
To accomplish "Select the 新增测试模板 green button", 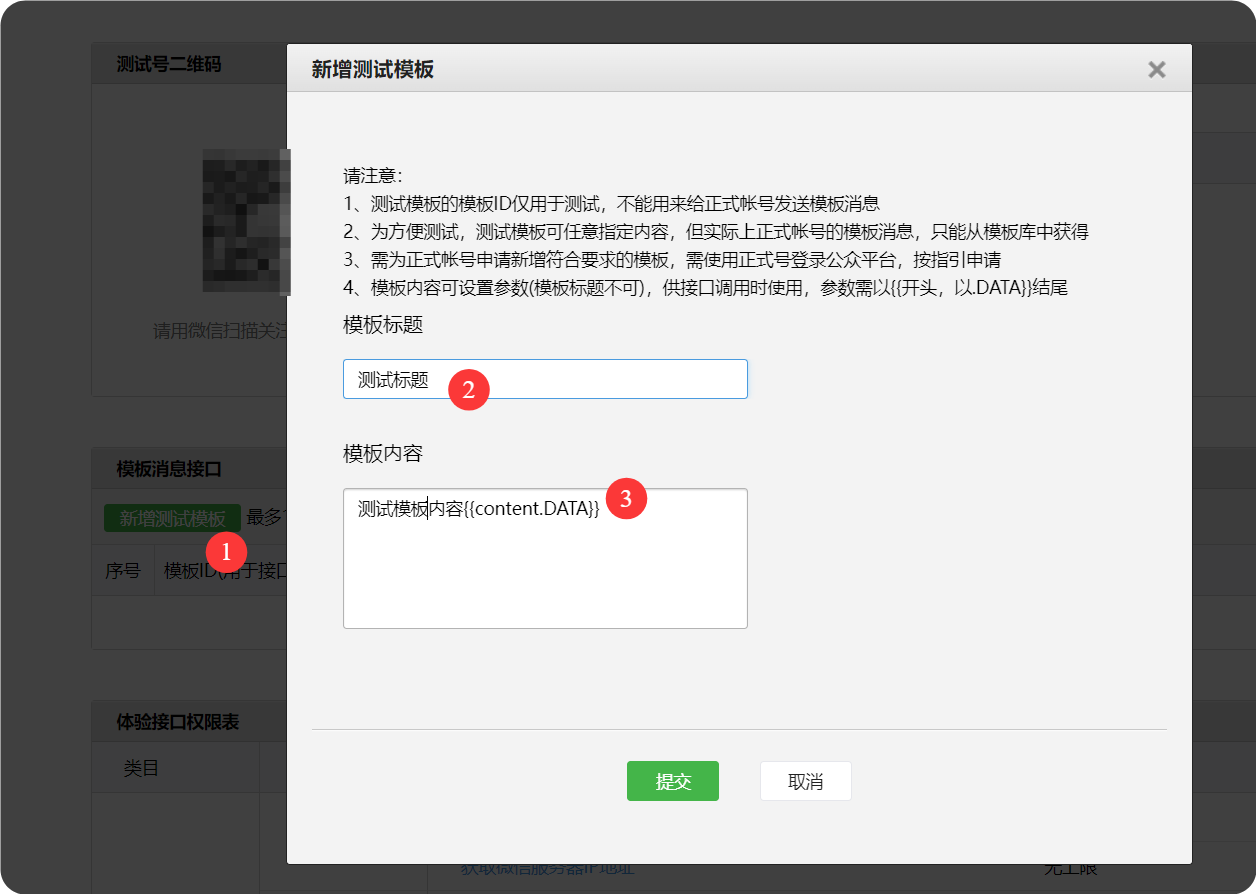I will (172, 518).
